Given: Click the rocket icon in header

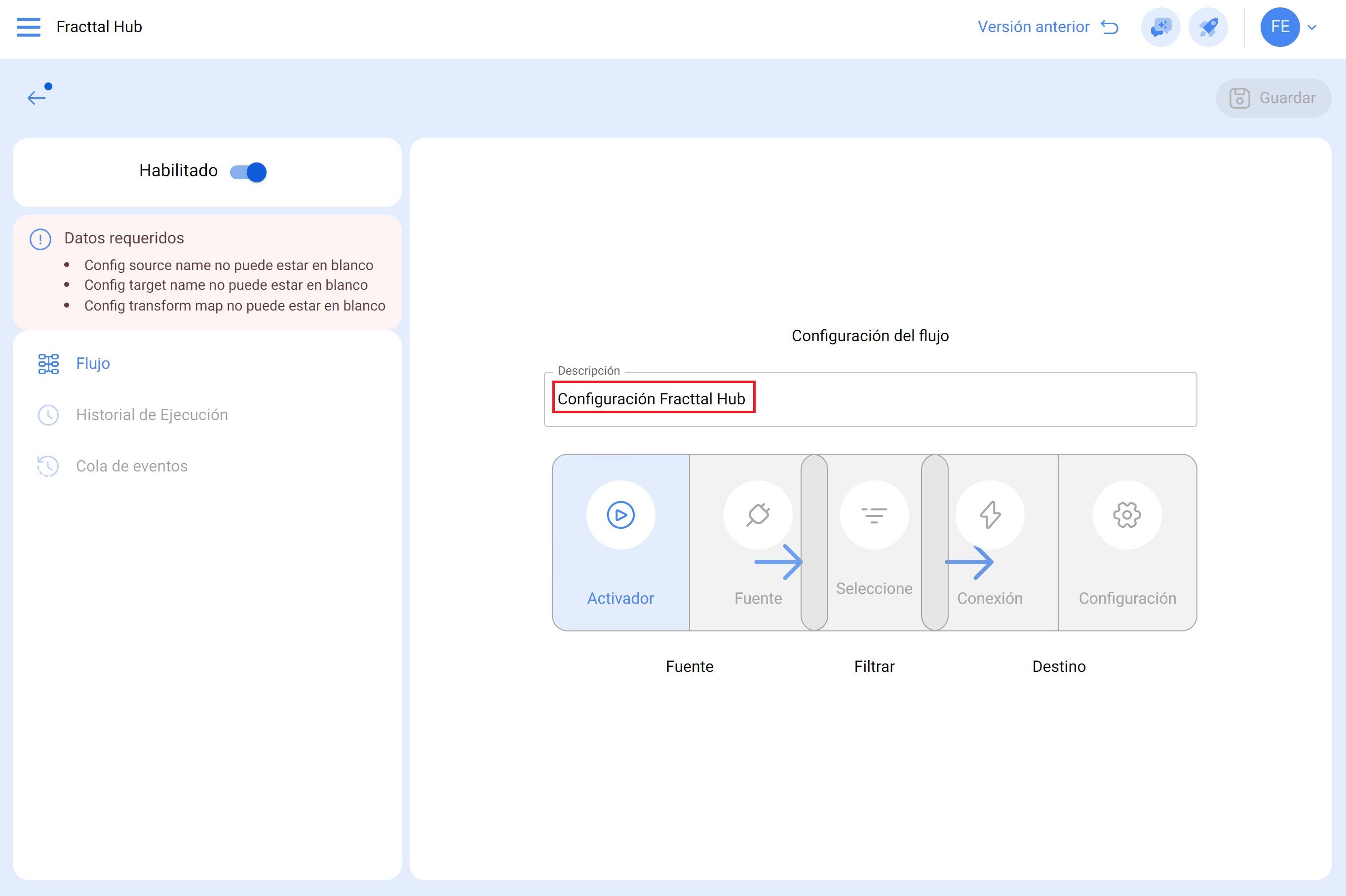Looking at the screenshot, I should [1208, 27].
